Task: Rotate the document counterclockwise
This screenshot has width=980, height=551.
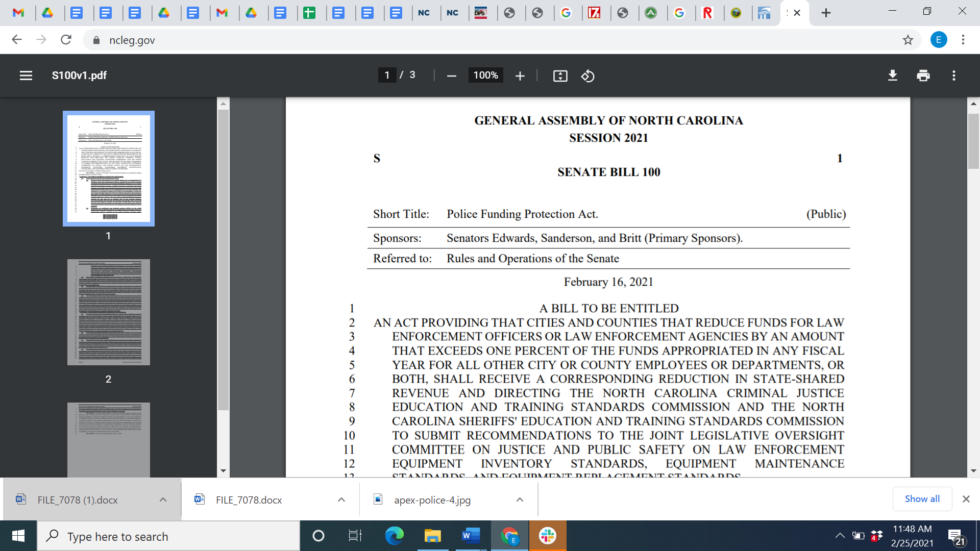Action: 588,76
